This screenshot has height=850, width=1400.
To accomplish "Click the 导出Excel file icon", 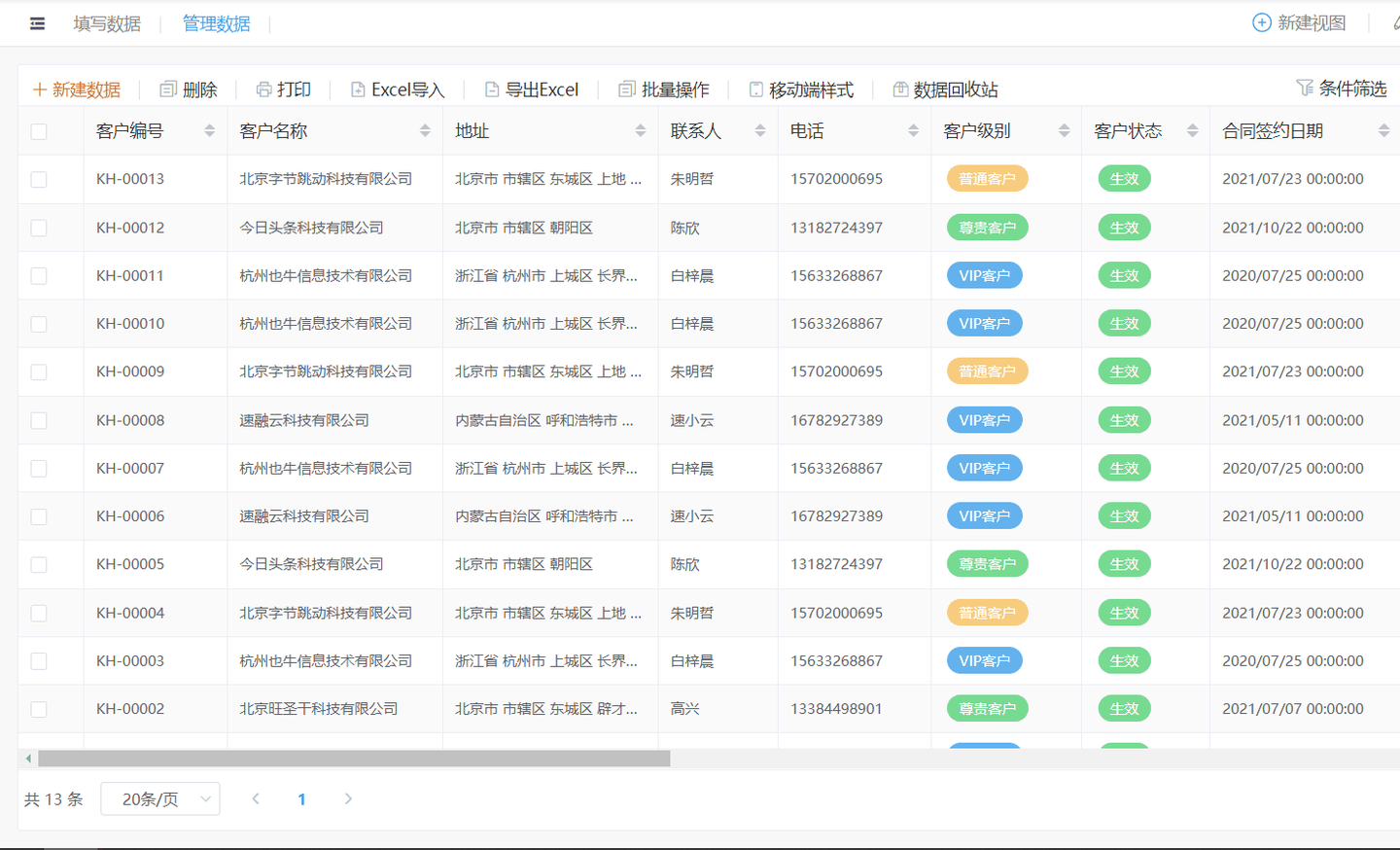I will click(492, 89).
